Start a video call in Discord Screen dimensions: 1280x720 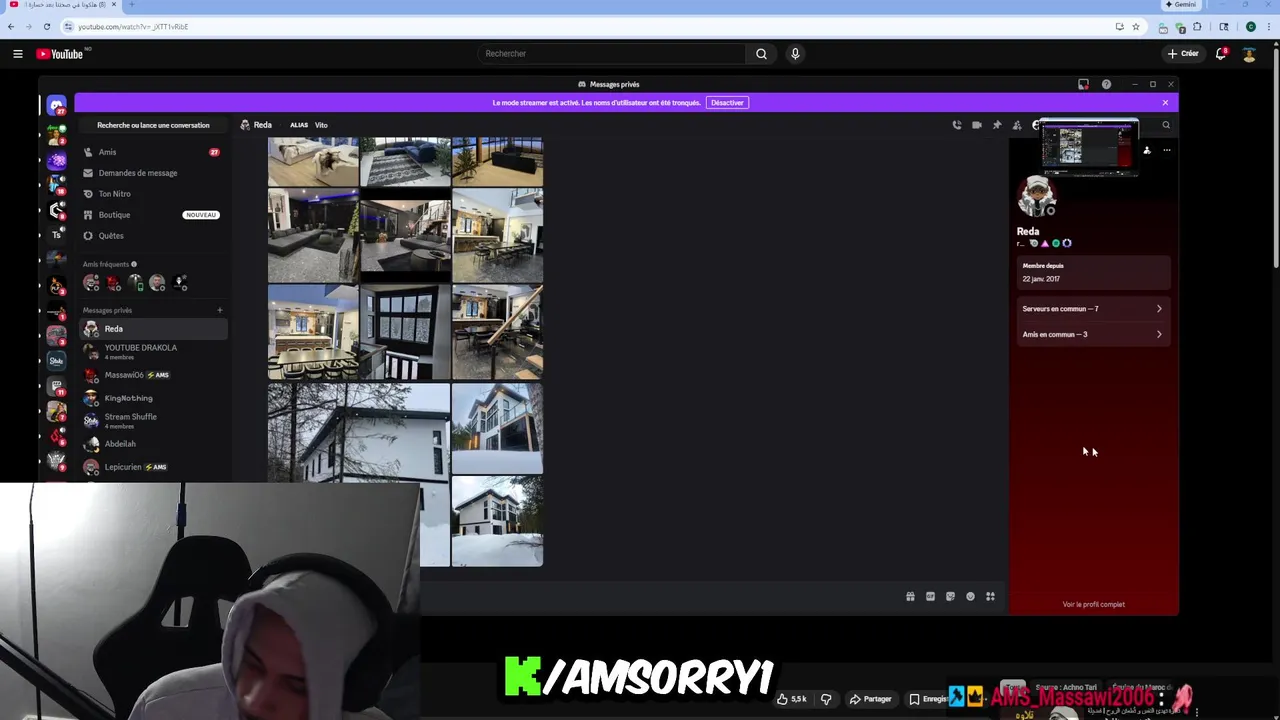tap(977, 125)
